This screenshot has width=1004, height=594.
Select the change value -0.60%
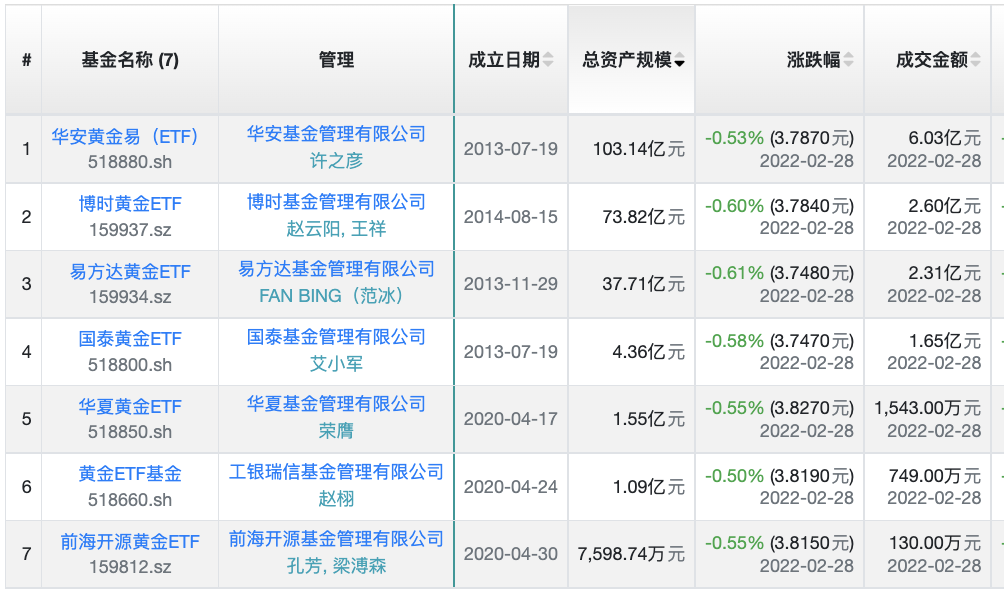click(734, 205)
